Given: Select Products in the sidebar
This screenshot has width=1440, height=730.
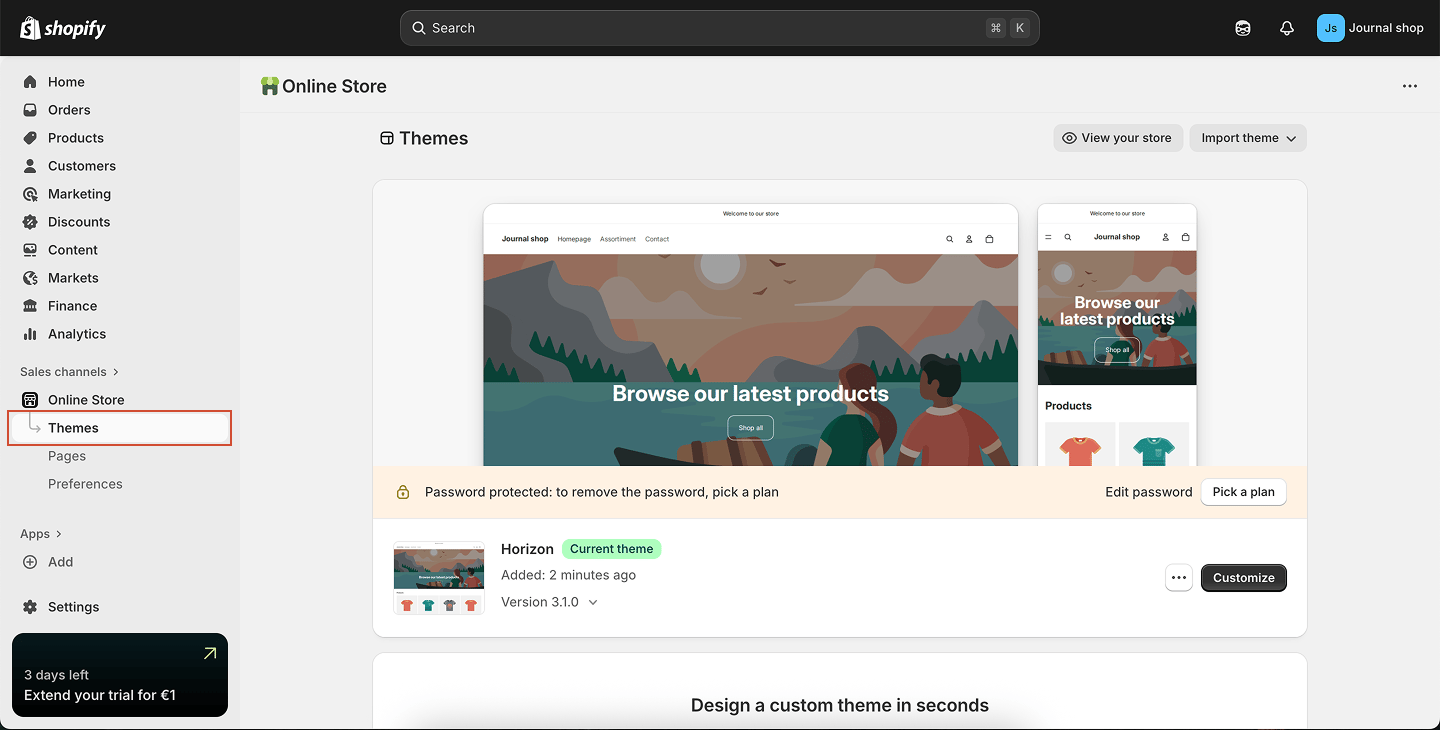Looking at the screenshot, I should [x=120, y=138].
